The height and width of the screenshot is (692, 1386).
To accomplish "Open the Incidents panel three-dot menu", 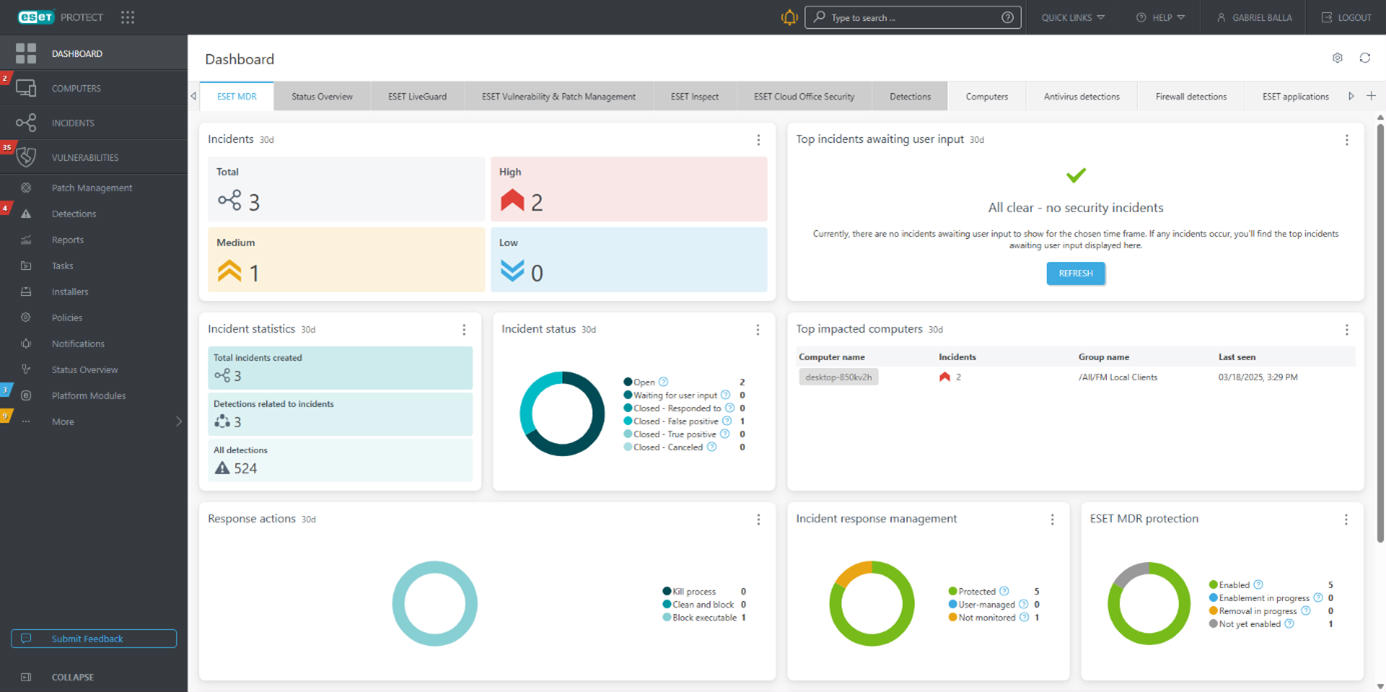I will [x=758, y=140].
